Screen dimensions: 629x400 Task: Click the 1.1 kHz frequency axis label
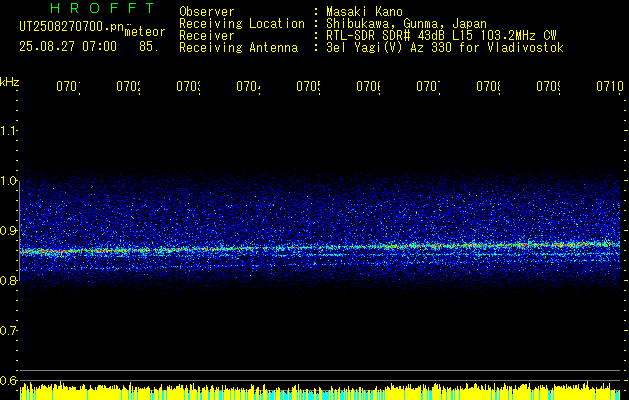click(x=8, y=130)
